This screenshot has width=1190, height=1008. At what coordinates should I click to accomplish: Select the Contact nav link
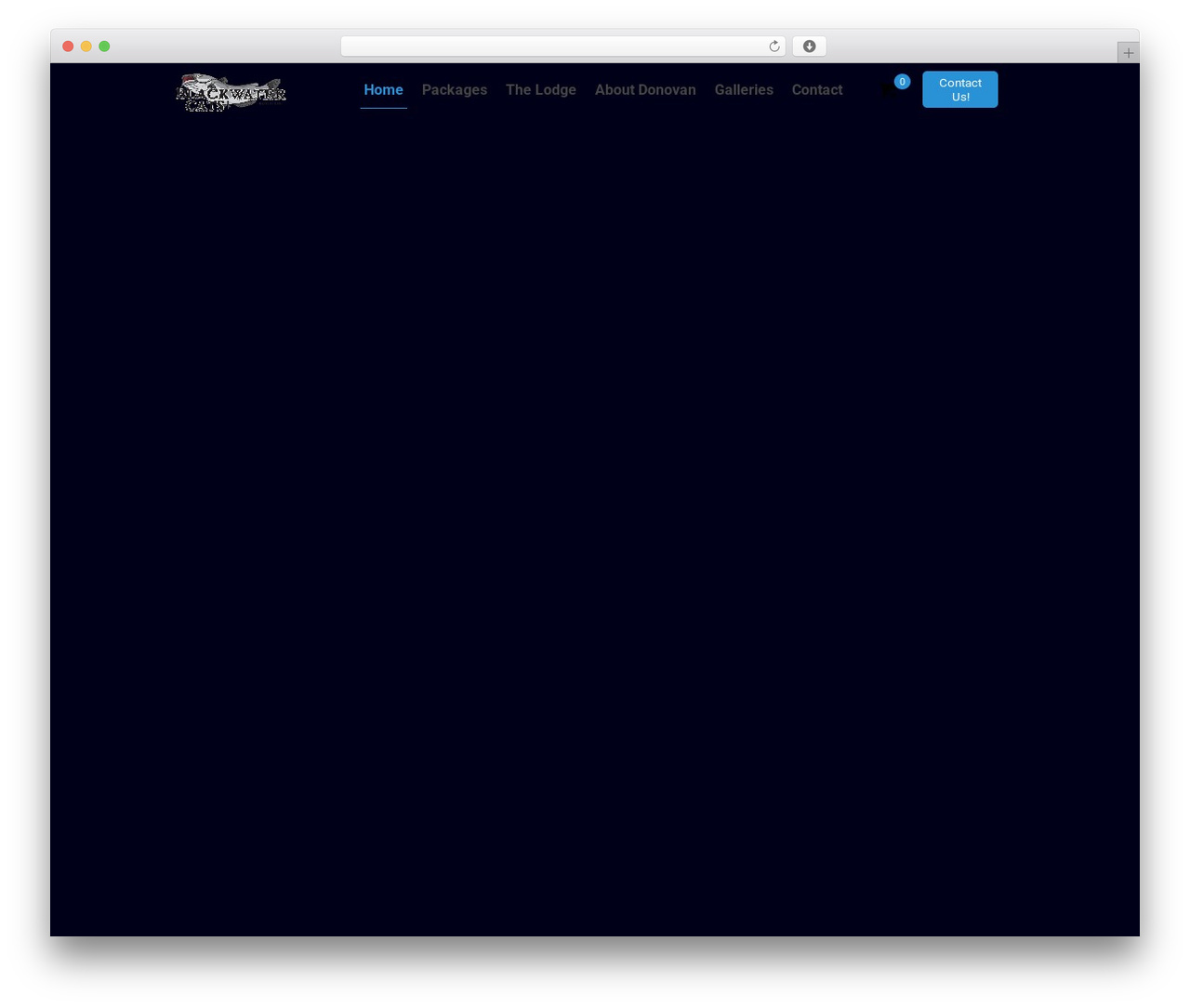point(817,89)
